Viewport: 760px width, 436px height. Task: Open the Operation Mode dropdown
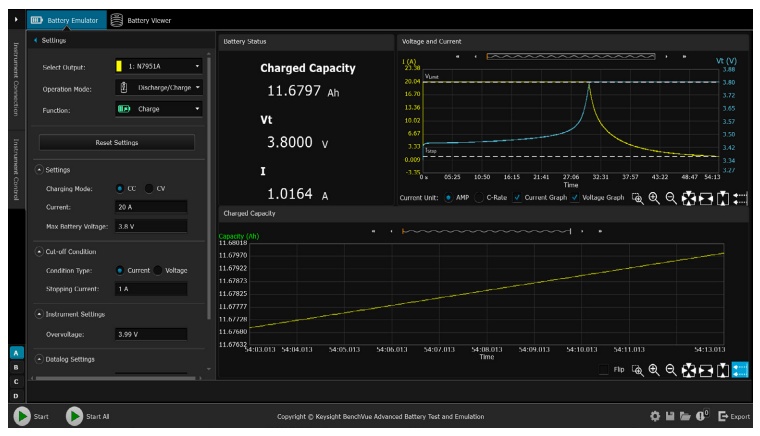[159, 88]
